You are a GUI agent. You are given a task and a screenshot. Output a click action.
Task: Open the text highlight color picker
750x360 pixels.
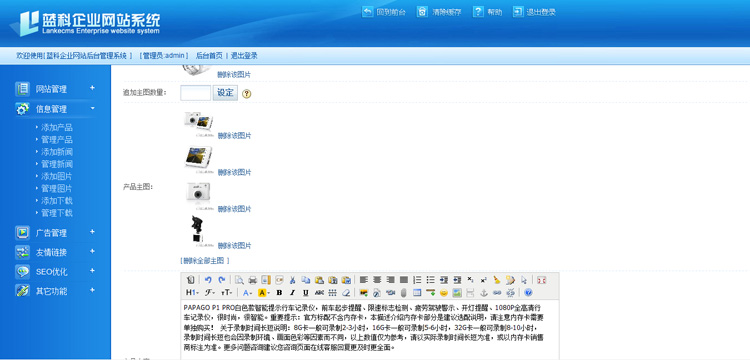coord(264,293)
